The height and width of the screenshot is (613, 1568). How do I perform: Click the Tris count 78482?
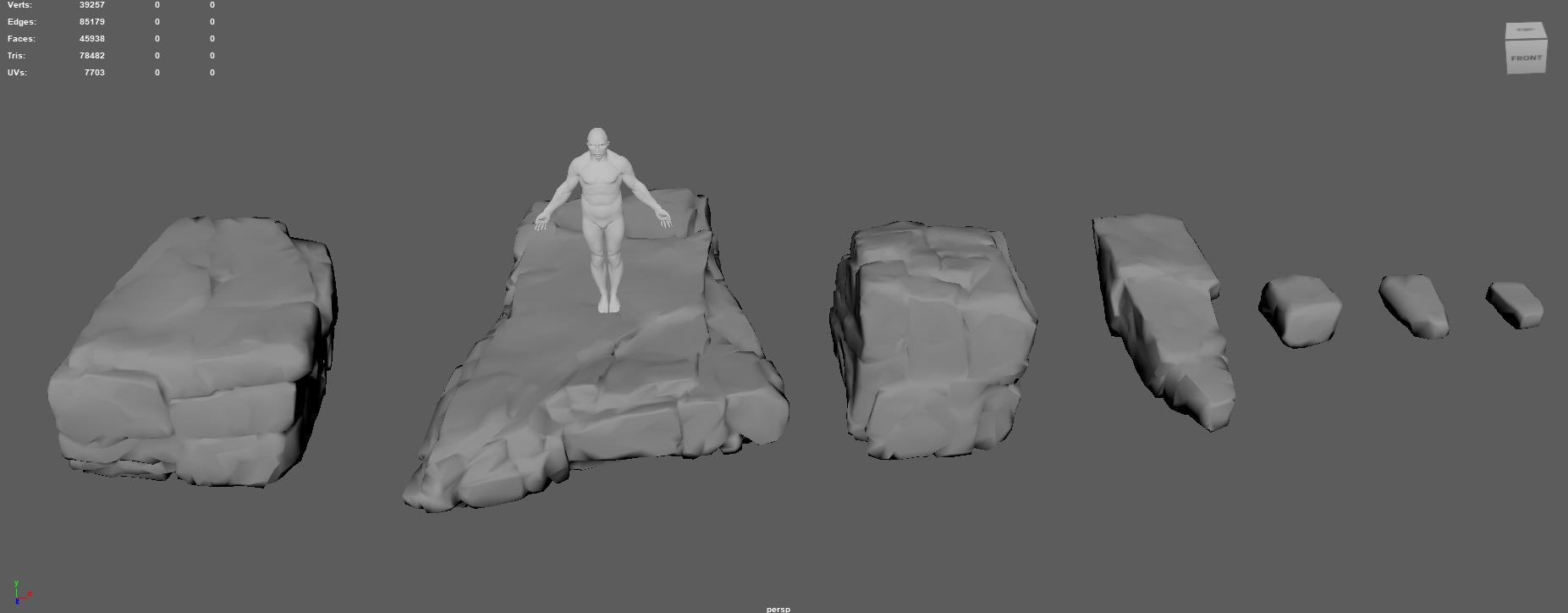[x=92, y=56]
